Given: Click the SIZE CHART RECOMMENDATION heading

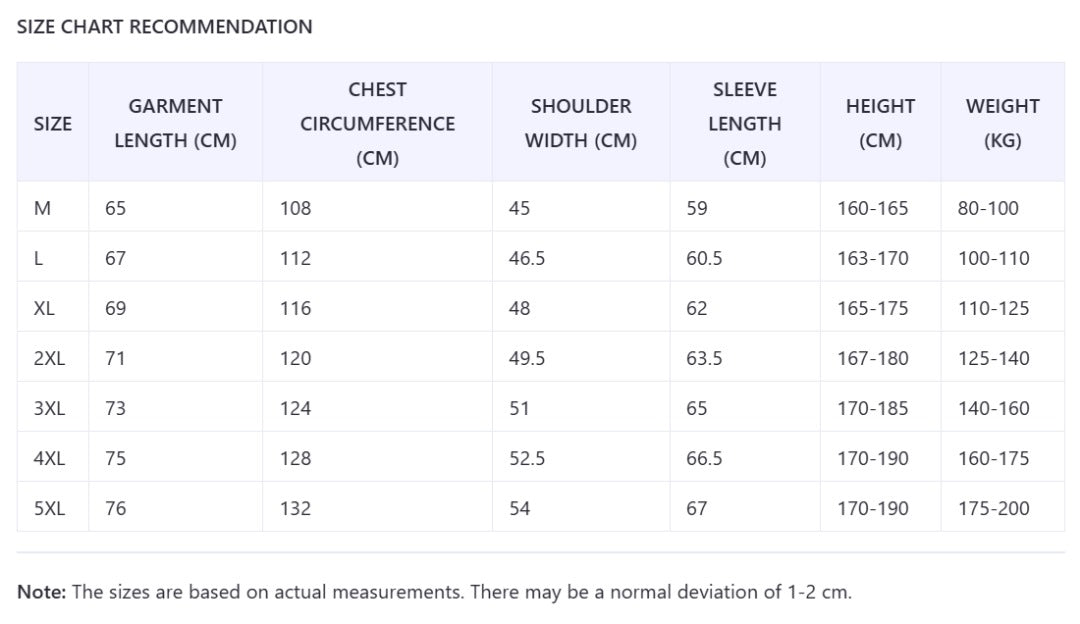Looking at the screenshot, I should click(165, 27).
